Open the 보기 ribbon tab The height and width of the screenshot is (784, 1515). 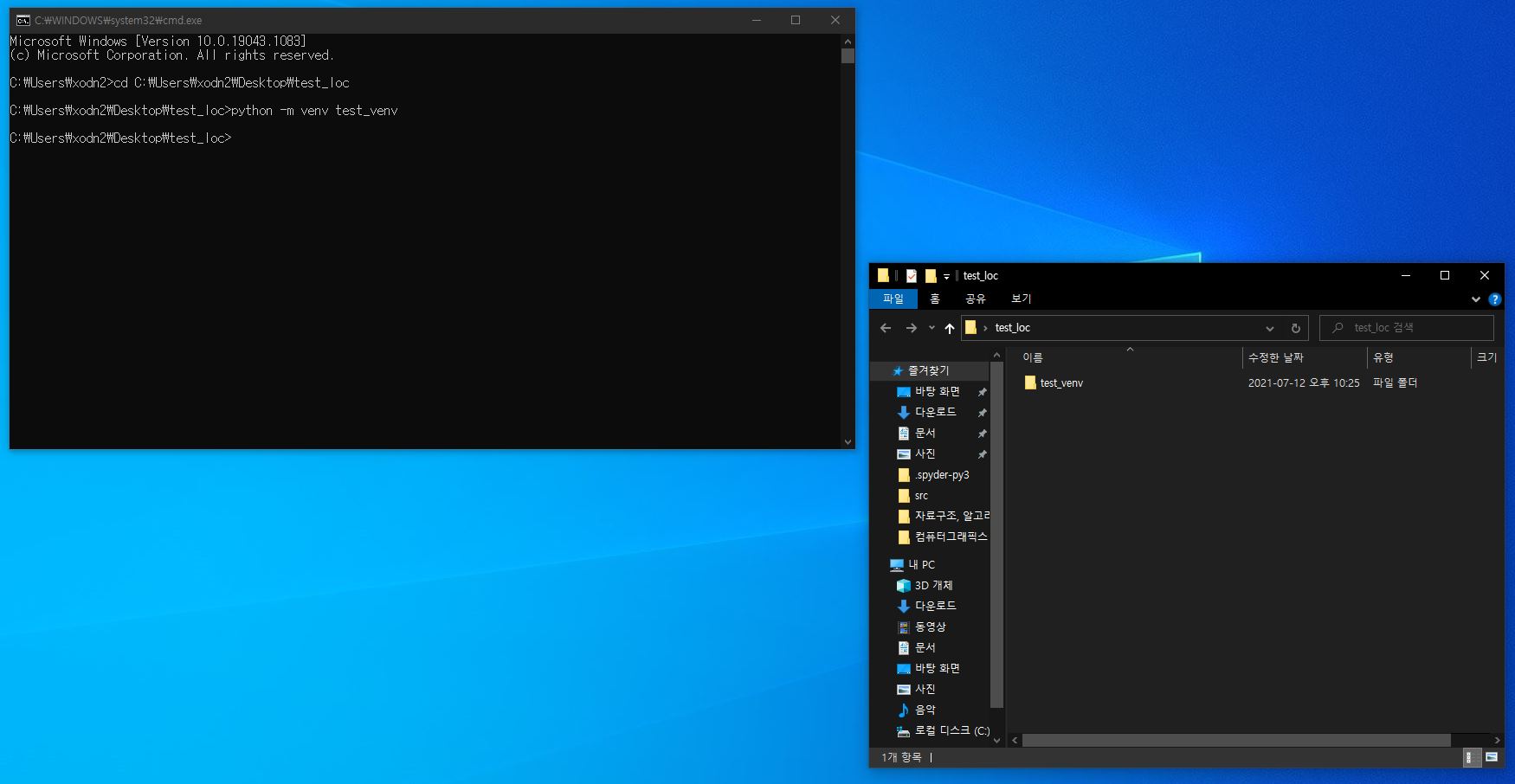(1022, 299)
